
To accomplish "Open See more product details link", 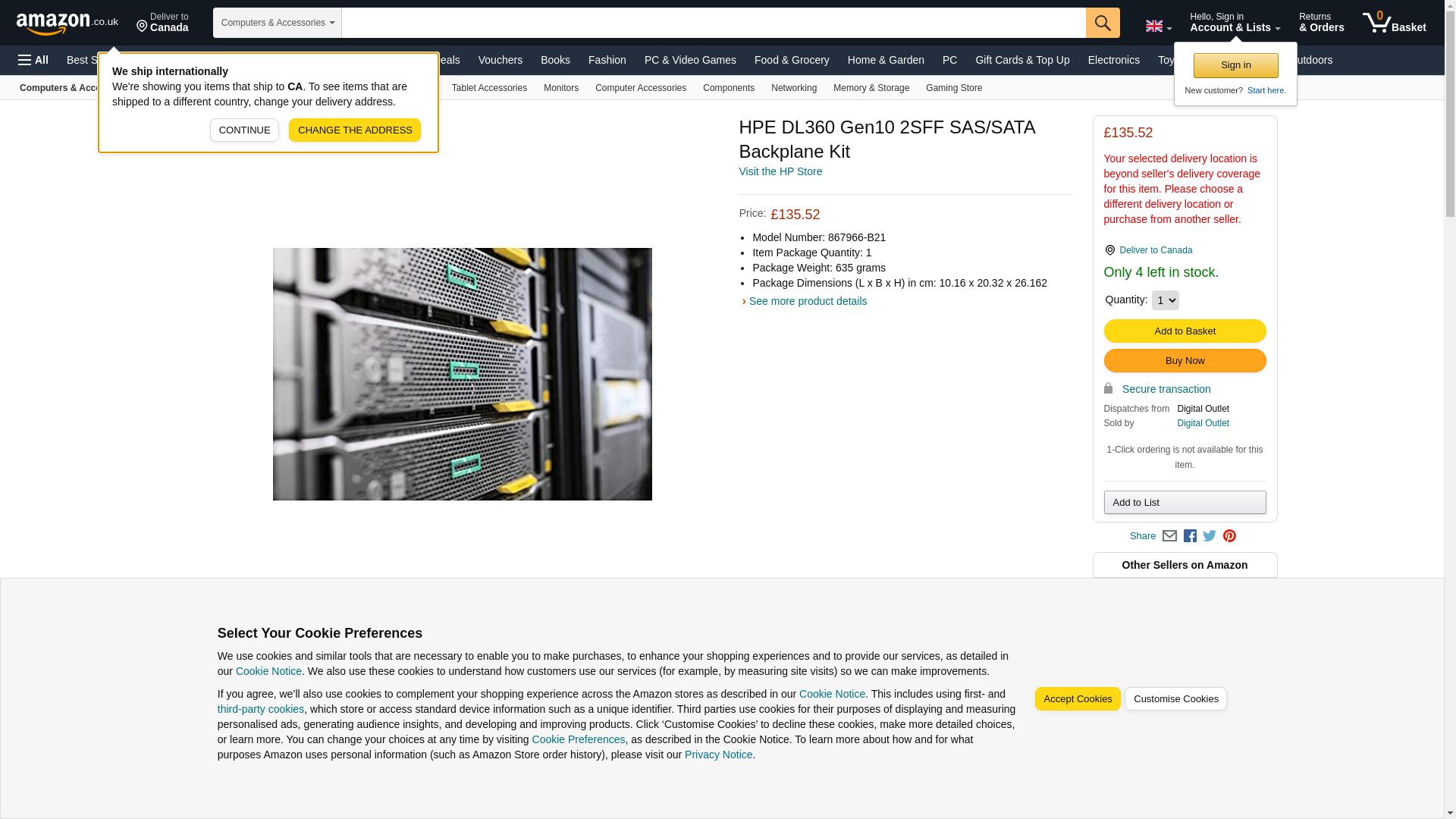I will [807, 301].
